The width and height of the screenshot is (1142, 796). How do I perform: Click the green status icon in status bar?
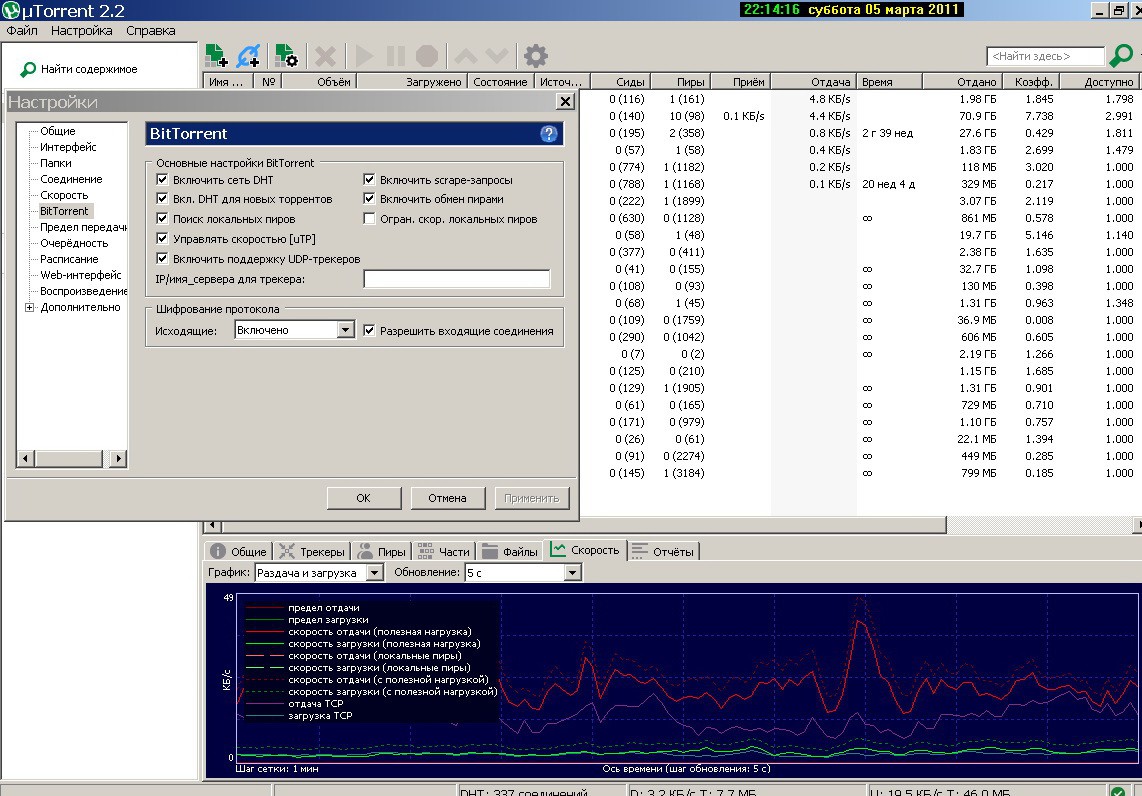click(1117, 790)
